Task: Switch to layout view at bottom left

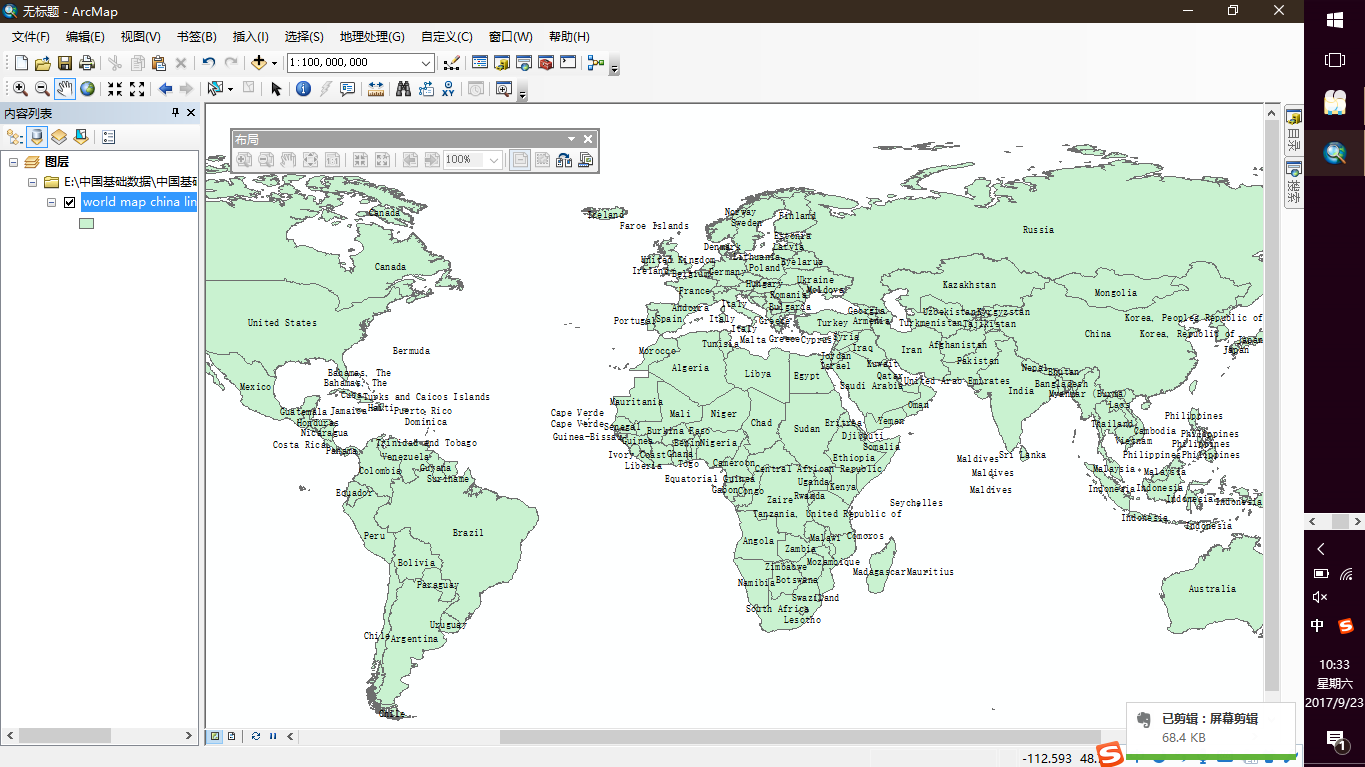Action: (x=231, y=736)
